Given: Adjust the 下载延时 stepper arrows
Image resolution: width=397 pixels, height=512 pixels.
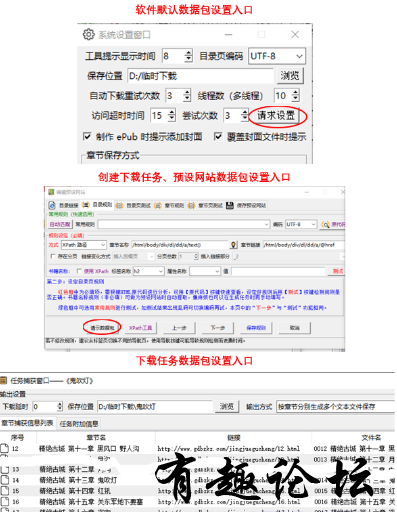Looking at the screenshot, I should coord(60,406).
